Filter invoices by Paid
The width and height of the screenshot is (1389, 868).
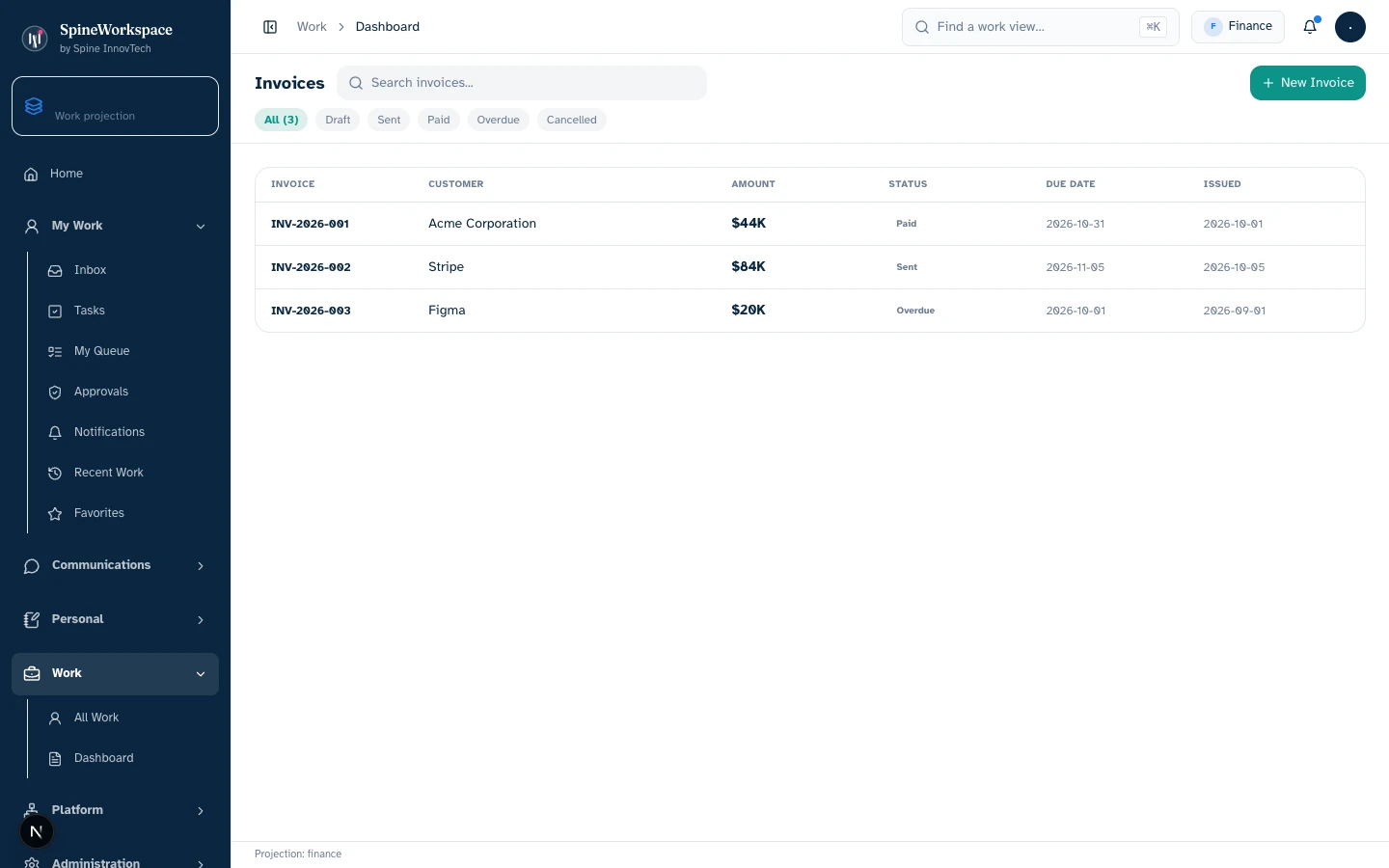pos(439,120)
